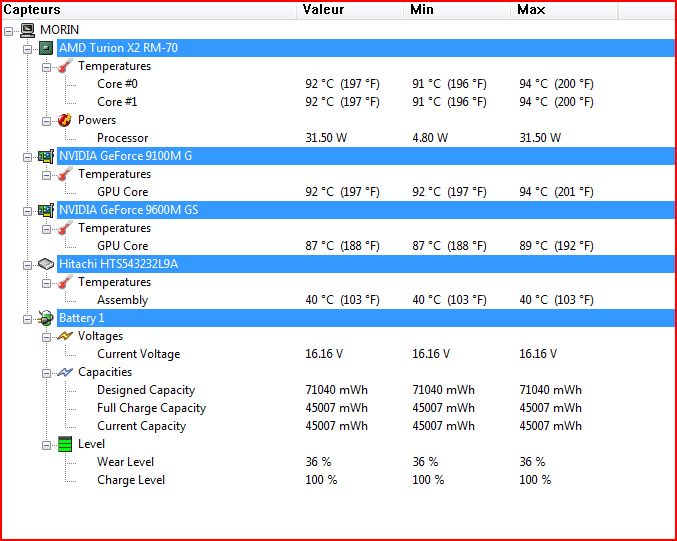Click the Valeur column header
677x541 pixels.
click(350, 10)
